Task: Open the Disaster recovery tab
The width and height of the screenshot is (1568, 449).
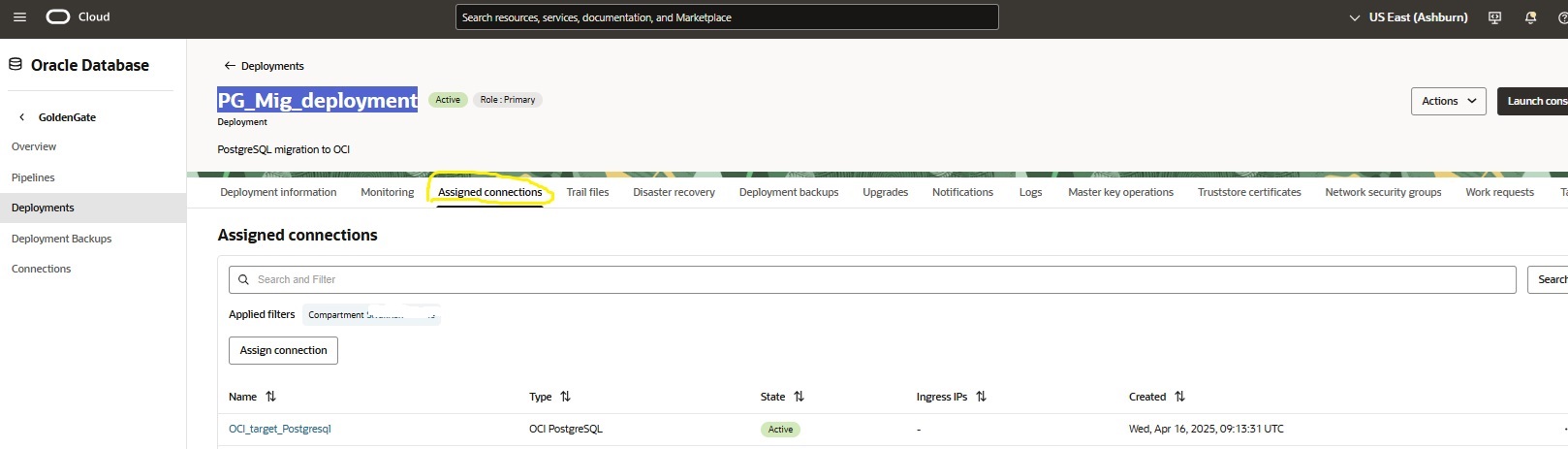Action: 674,192
